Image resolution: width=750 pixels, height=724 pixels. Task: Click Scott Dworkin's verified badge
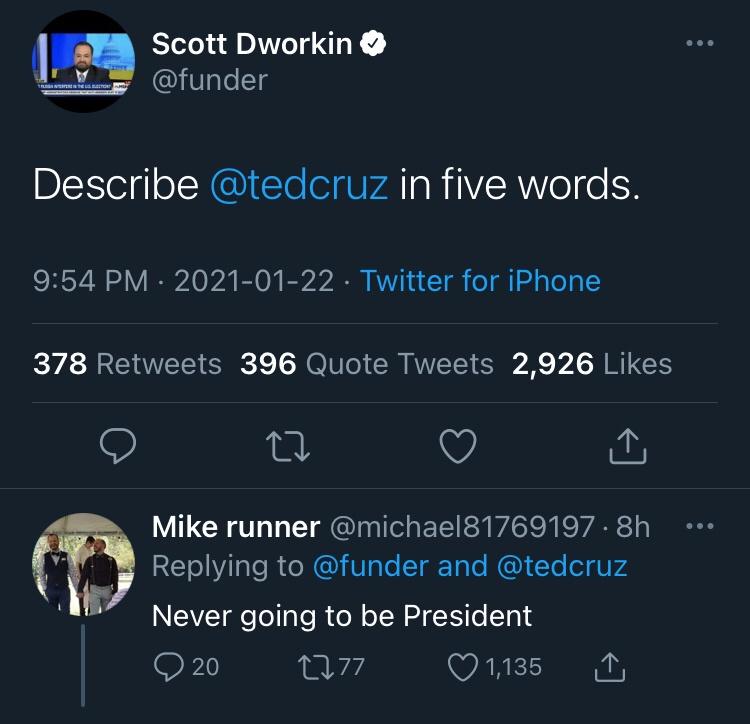[x=373, y=44]
